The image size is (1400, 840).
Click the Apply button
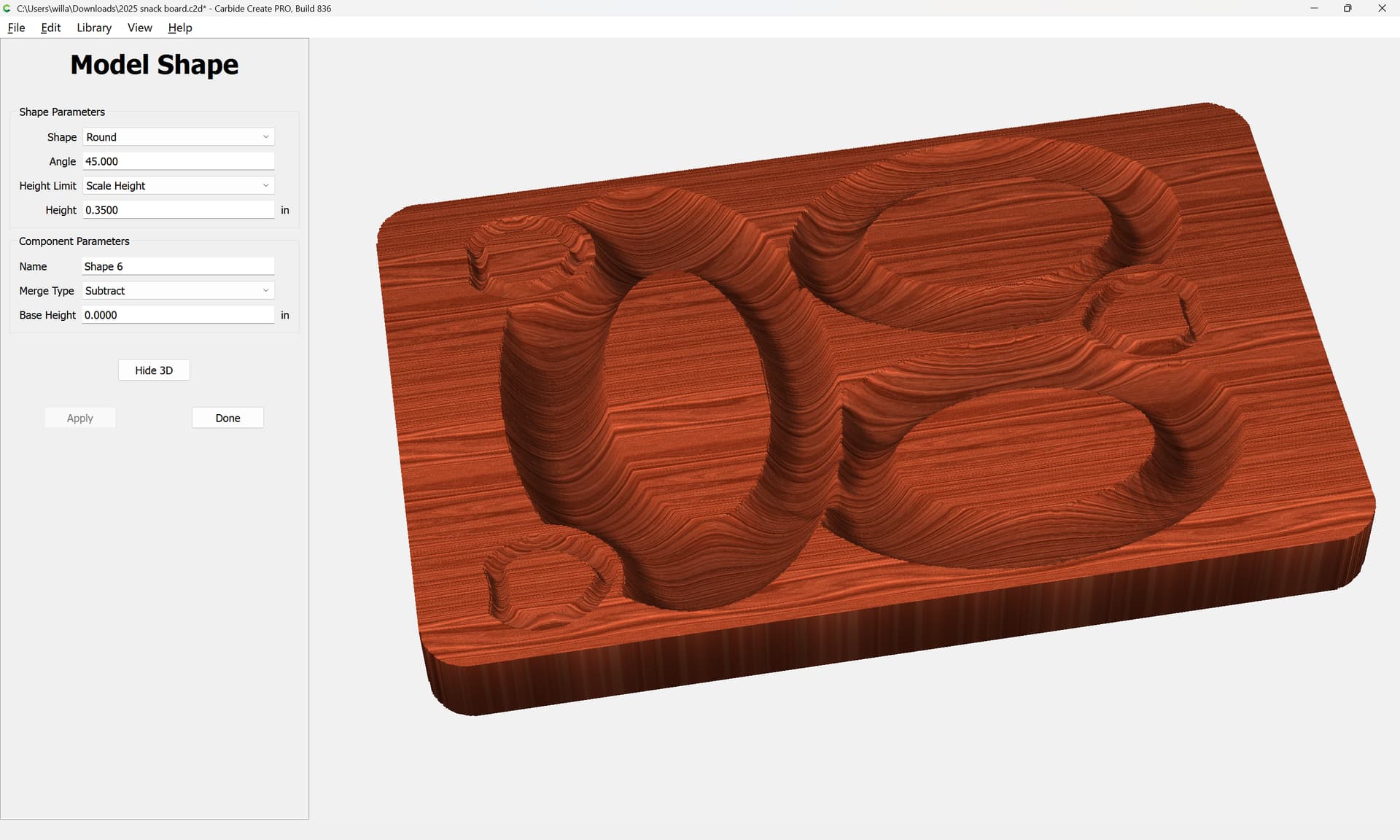(80, 418)
